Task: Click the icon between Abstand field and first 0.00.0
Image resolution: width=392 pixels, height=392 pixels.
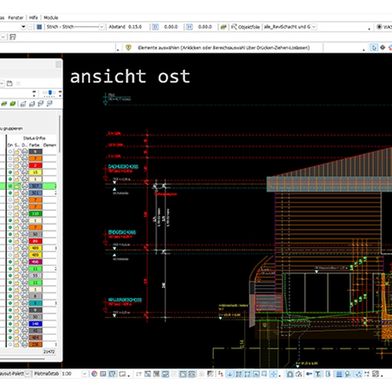Action: pyautogui.click(x=155, y=27)
